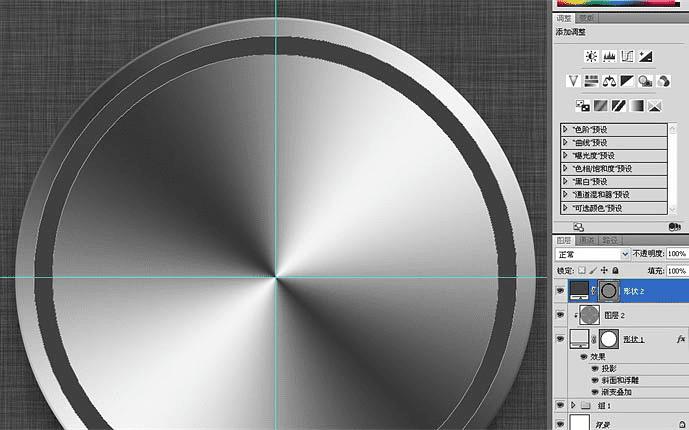Screen dimensions: 689x430
Task: Add a Gradient Map adjustment
Action: pyautogui.click(x=637, y=106)
